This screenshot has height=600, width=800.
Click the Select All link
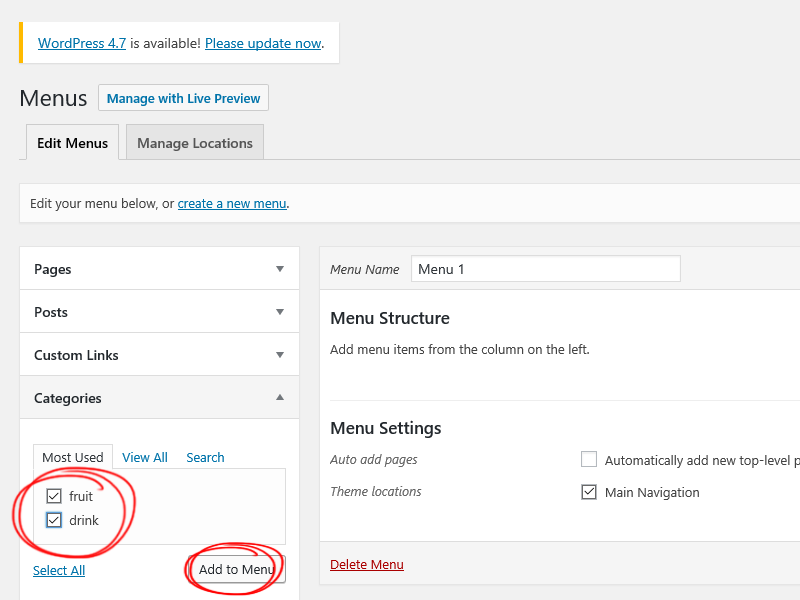click(59, 570)
